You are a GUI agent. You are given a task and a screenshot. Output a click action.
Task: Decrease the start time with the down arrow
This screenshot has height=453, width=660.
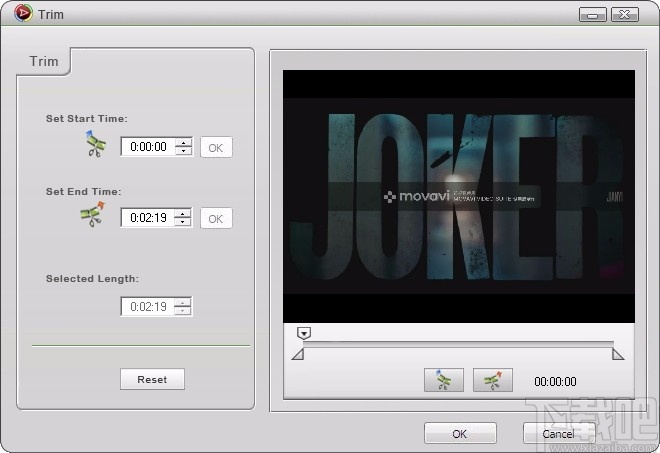click(184, 151)
